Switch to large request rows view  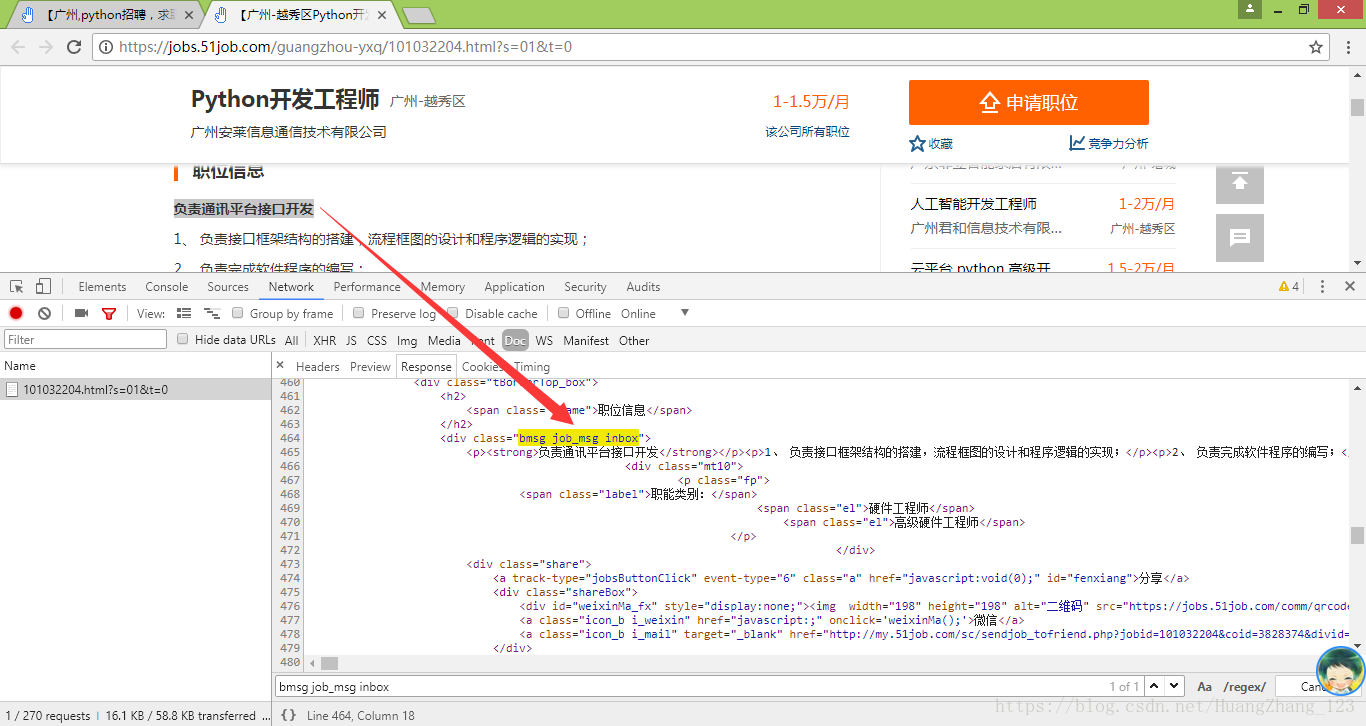(x=183, y=313)
